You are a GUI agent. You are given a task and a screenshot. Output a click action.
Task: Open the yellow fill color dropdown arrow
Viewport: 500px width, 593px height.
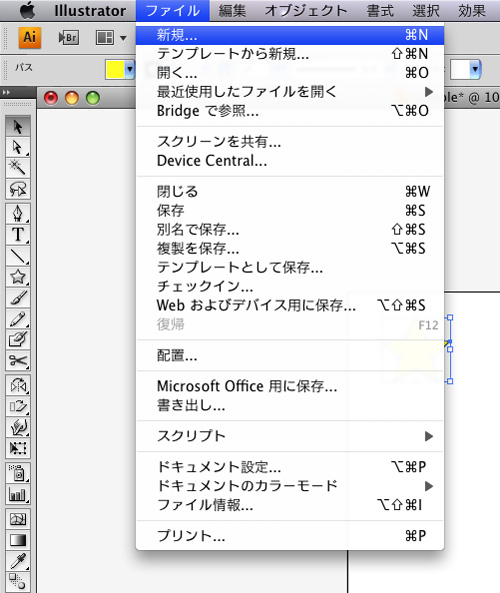[130, 70]
